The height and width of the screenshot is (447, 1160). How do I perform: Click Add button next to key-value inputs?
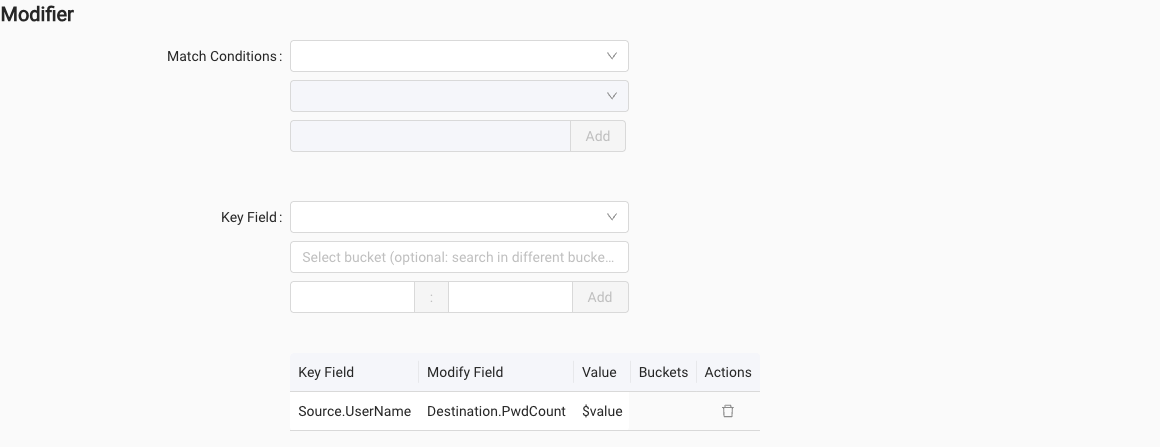point(600,297)
